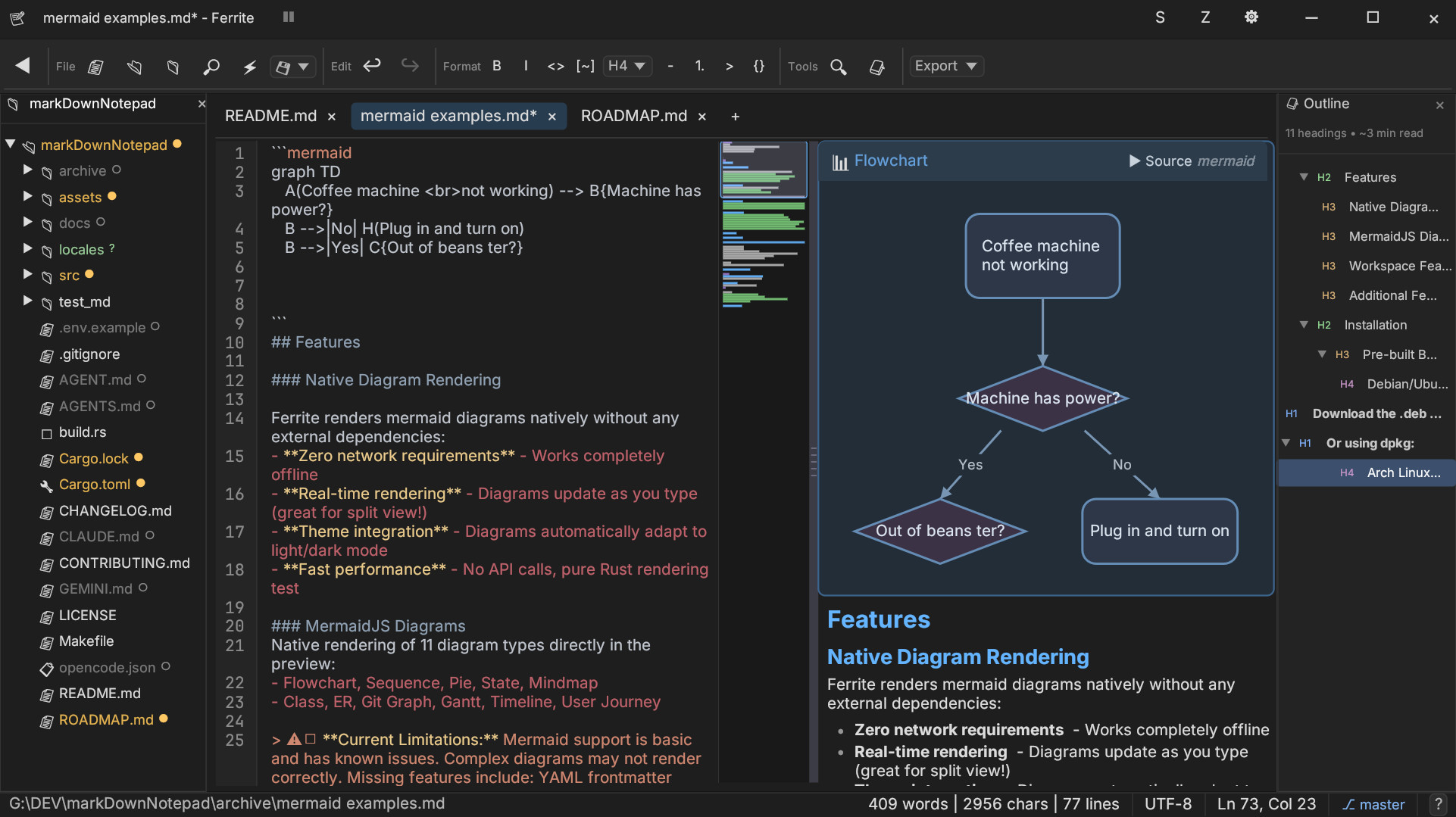Click the Italic format button
The height and width of the screenshot is (817, 1456).
click(526, 66)
